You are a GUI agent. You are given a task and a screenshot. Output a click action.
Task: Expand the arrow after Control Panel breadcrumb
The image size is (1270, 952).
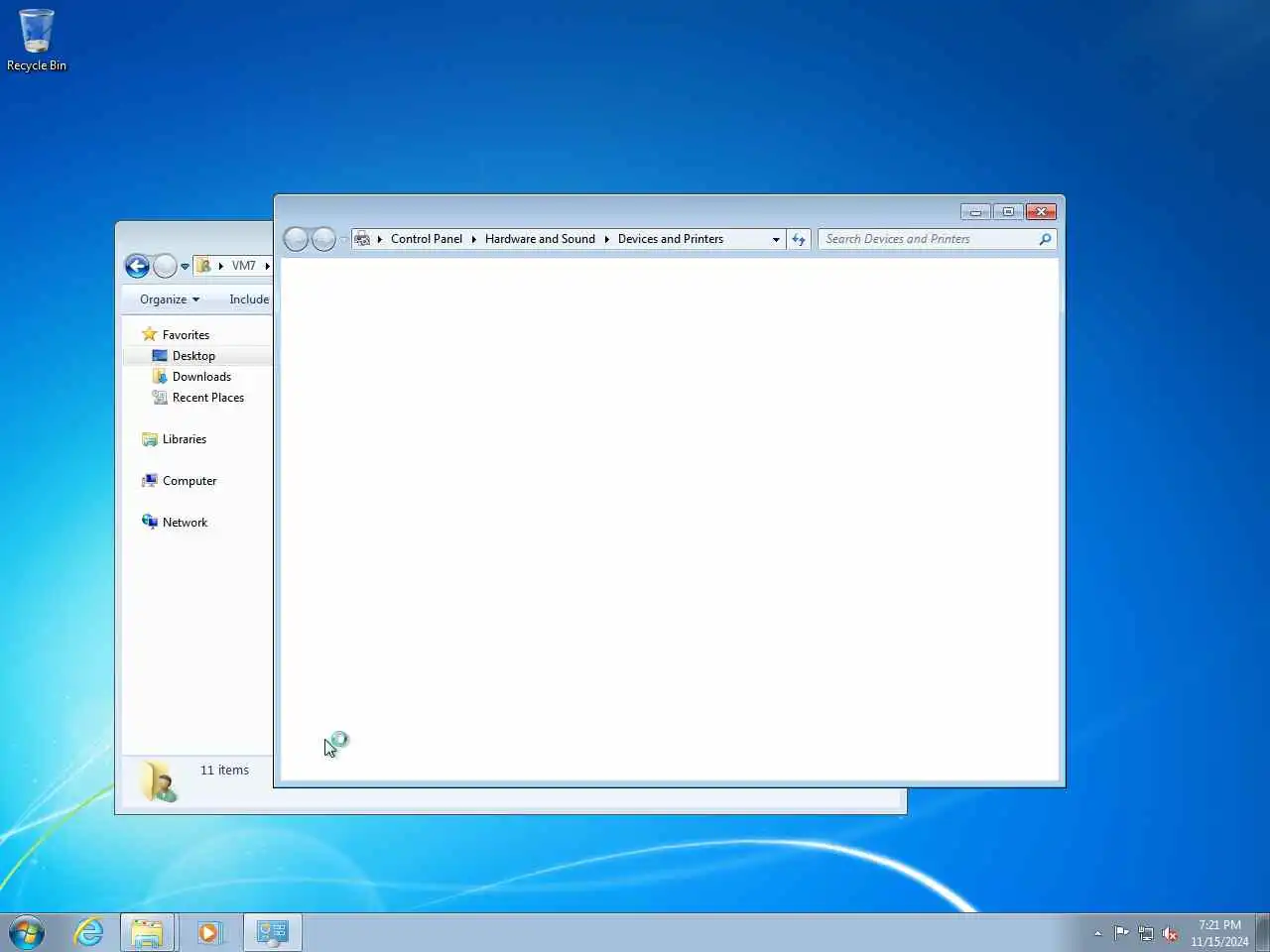pyautogui.click(x=474, y=239)
